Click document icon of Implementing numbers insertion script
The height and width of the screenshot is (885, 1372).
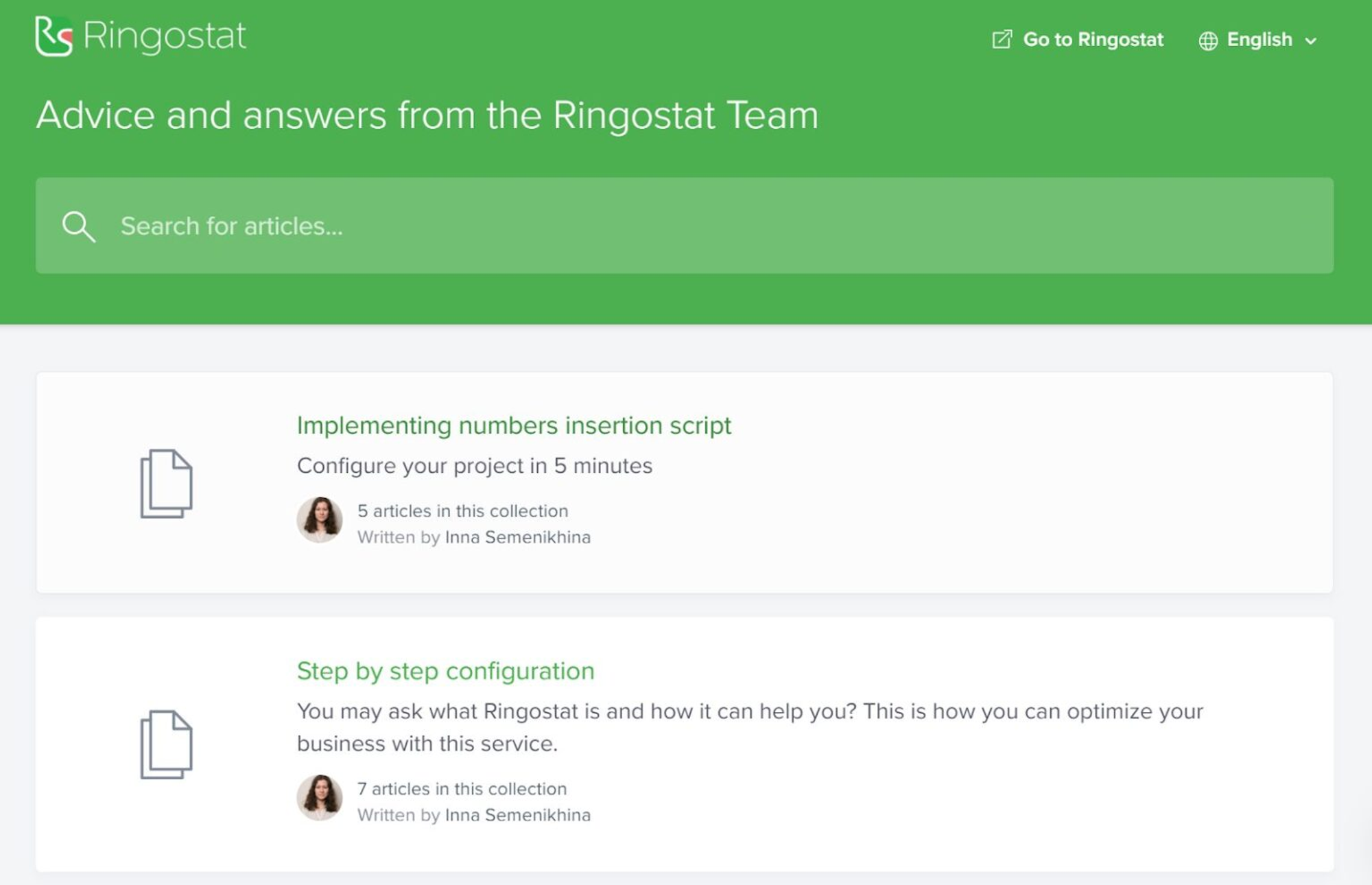(166, 483)
